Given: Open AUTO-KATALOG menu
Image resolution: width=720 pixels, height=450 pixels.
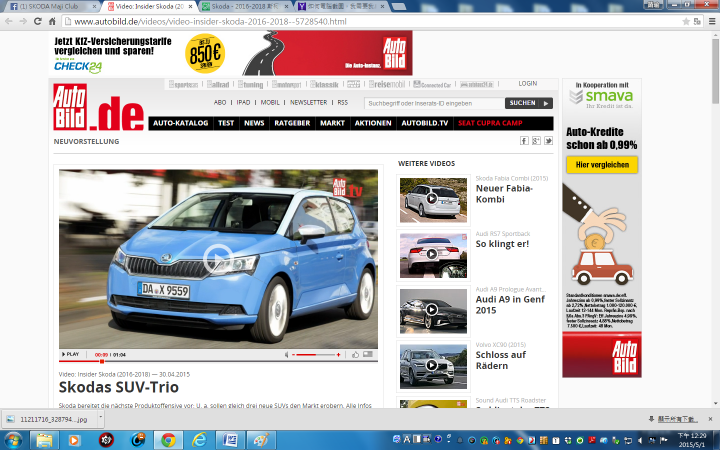Looking at the screenshot, I should 180,123.
